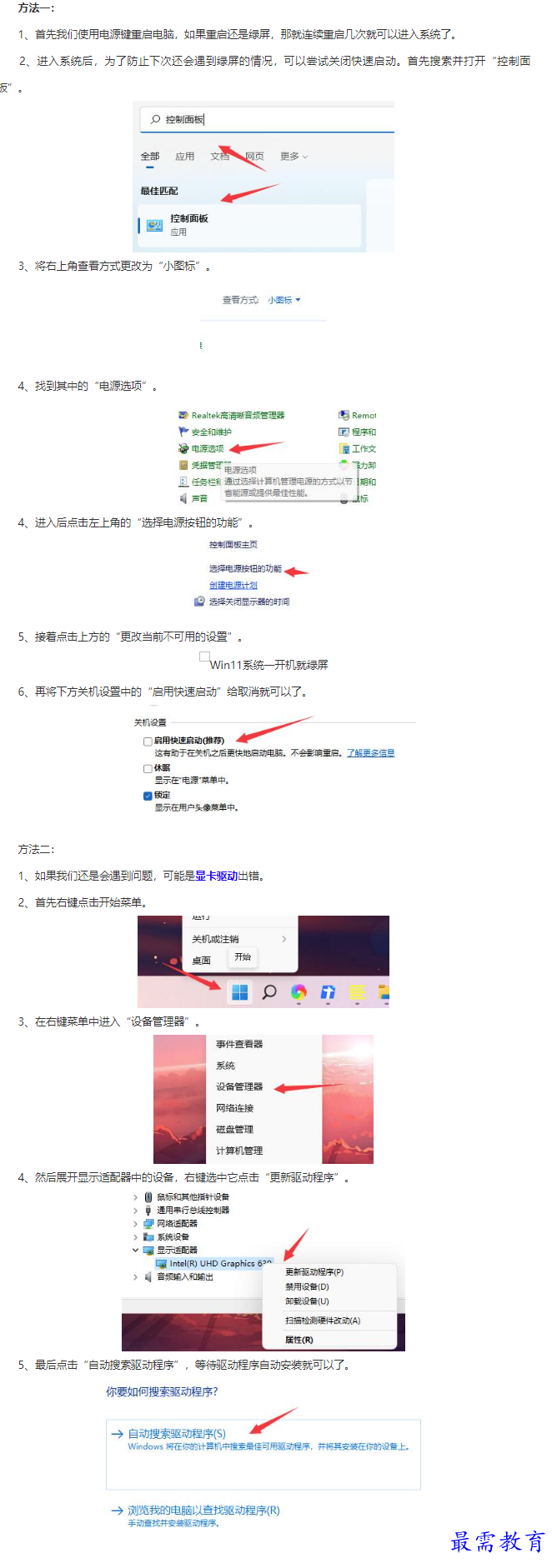Open 电源选项 control panel item
Screen dimensions: 552x1568
[208, 448]
